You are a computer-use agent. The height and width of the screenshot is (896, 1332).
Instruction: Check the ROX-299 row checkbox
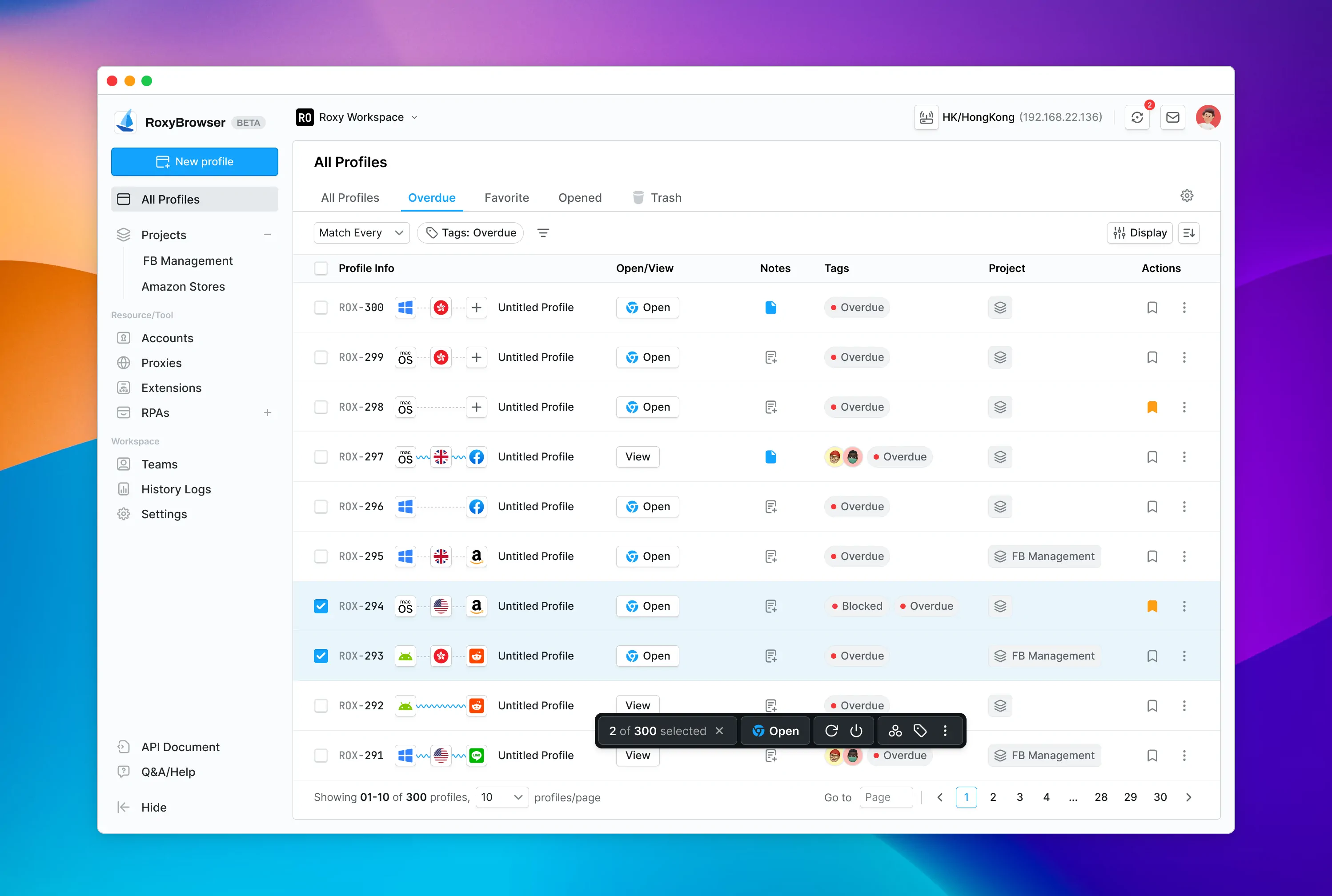click(321, 357)
